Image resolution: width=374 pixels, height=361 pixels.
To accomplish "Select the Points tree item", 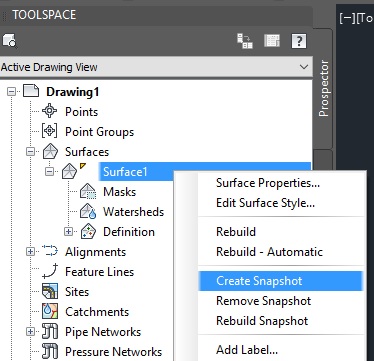I will click(81, 112).
